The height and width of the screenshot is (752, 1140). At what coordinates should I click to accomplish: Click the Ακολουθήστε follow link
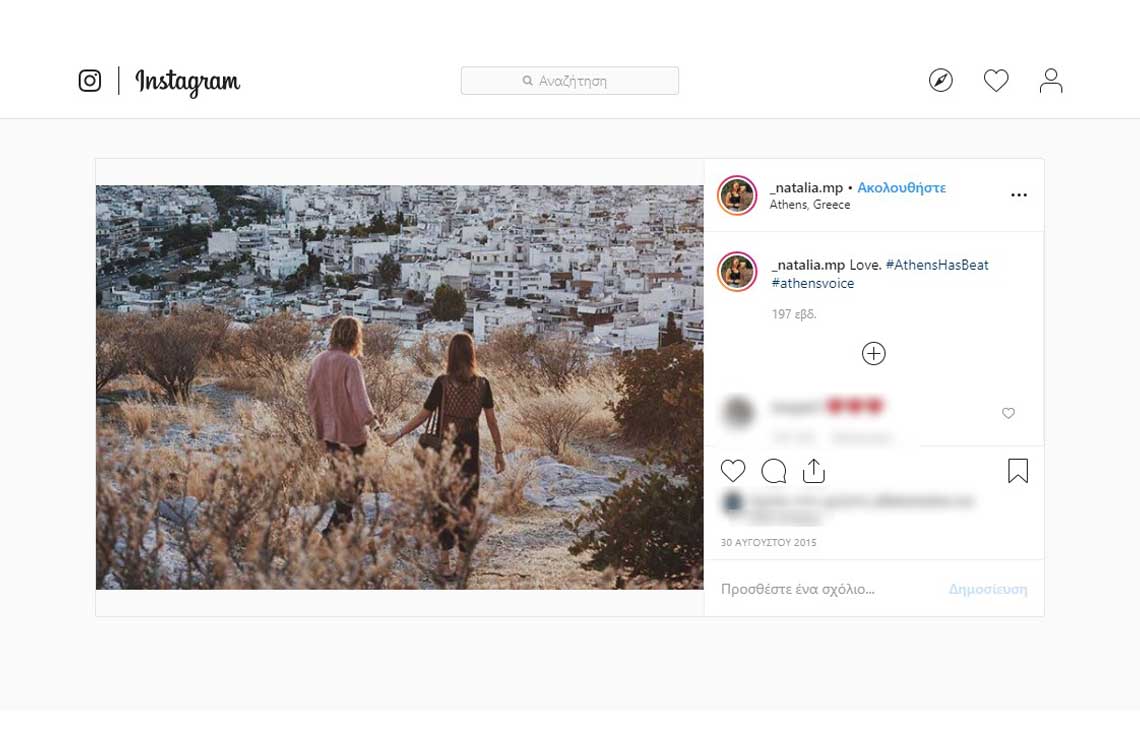(901, 188)
